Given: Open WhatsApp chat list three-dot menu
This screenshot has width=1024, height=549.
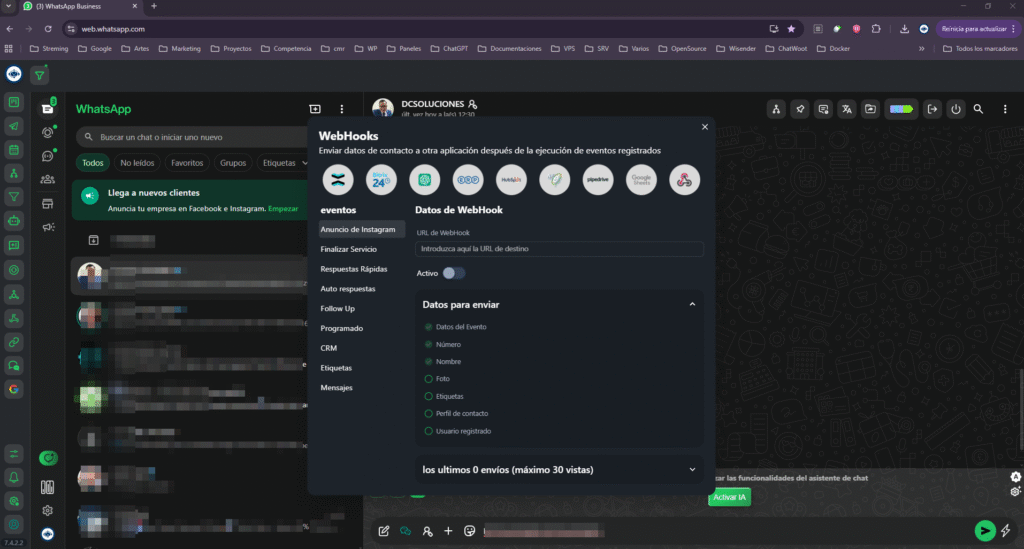Looking at the screenshot, I should [342, 109].
